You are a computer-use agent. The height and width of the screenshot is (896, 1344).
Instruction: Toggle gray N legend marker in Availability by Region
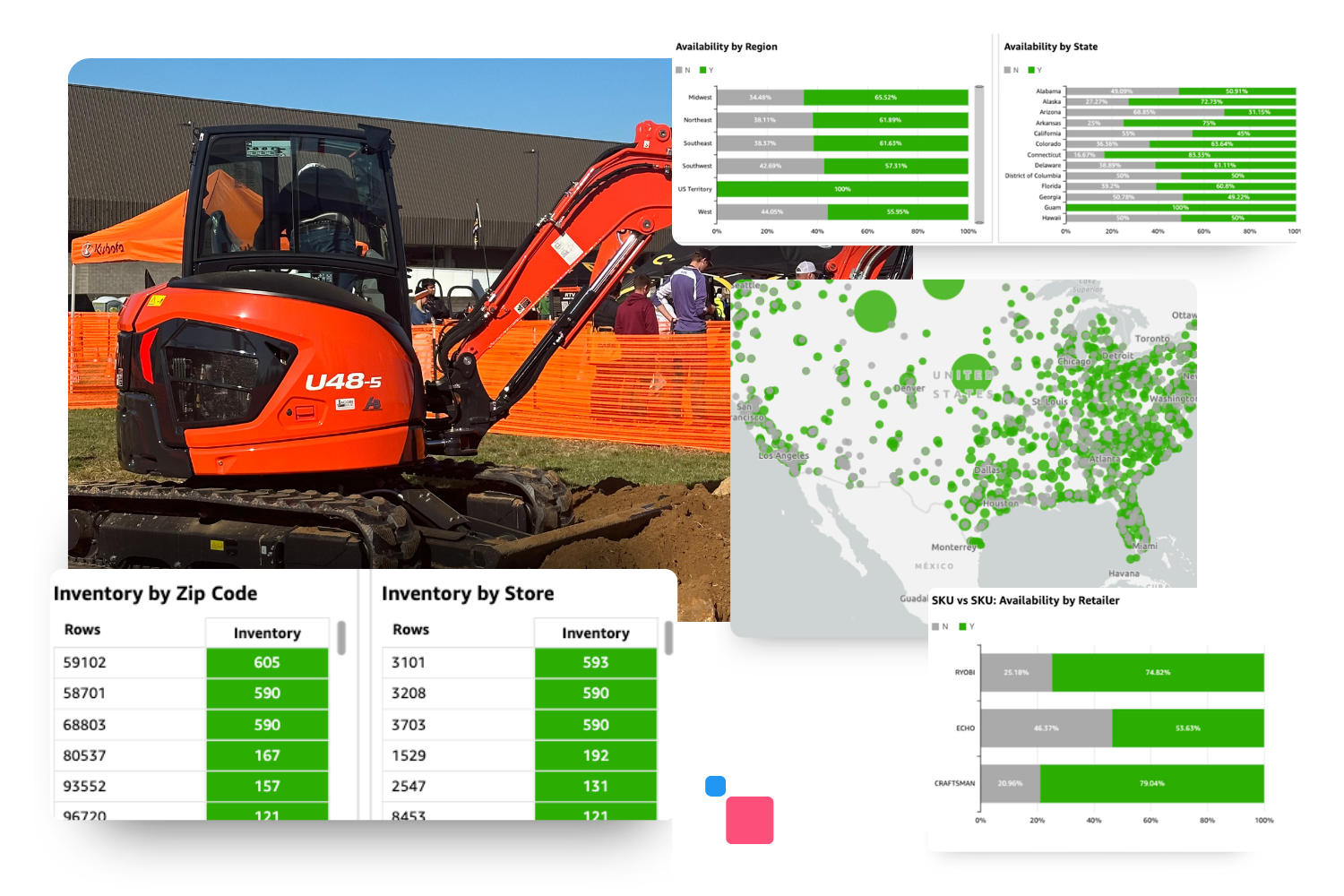[x=679, y=70]
